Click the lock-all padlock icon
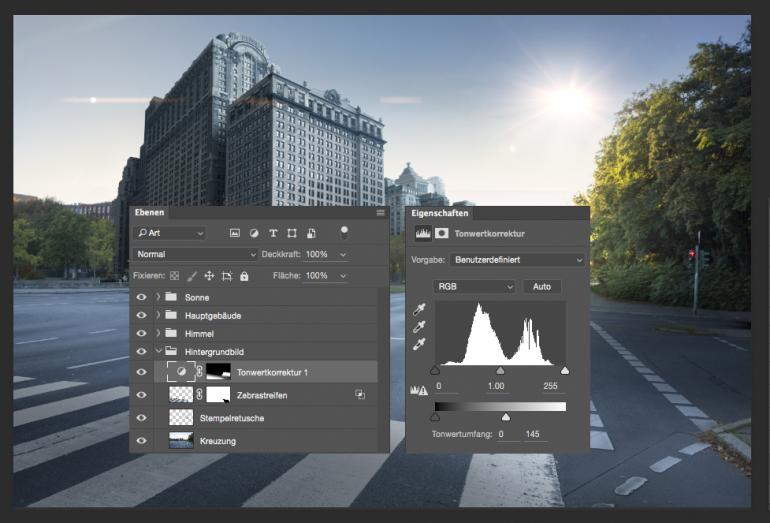Screen dimensions: 770x523 pyautogui.click(x=244, y=276)
